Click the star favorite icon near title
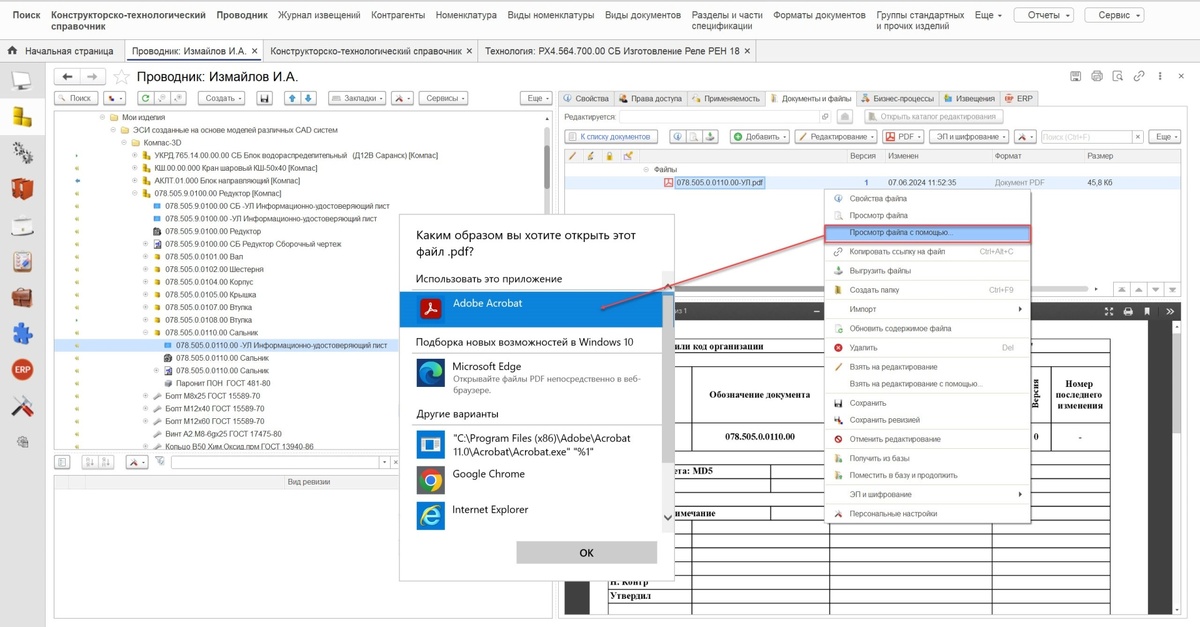 coord(121,77)
